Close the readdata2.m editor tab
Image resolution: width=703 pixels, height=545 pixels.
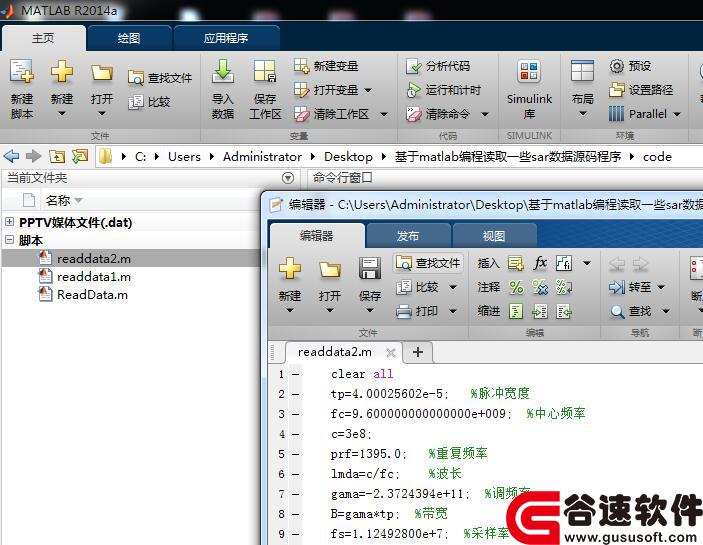391,353
